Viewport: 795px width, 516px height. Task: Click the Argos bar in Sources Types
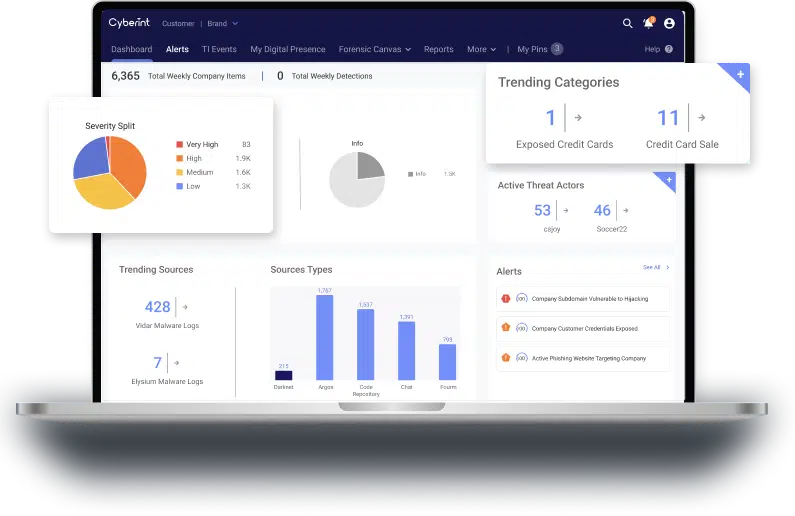pos(325,337)
